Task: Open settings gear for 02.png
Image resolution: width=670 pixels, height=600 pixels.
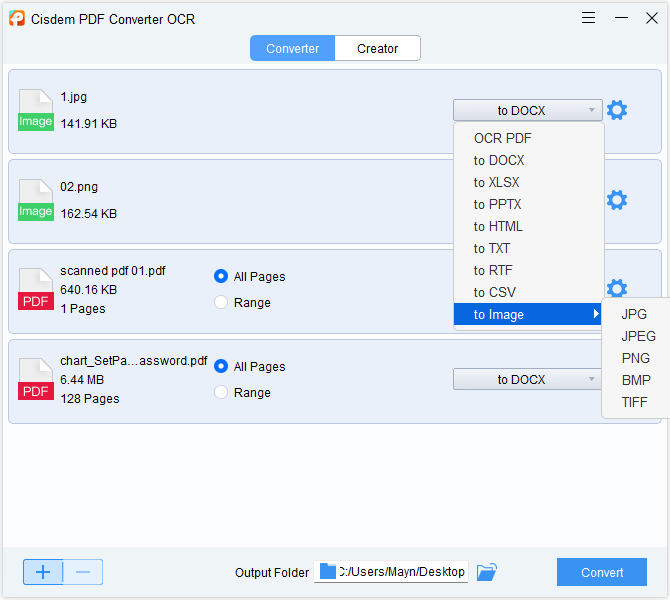Action: [x=617, y=200]
